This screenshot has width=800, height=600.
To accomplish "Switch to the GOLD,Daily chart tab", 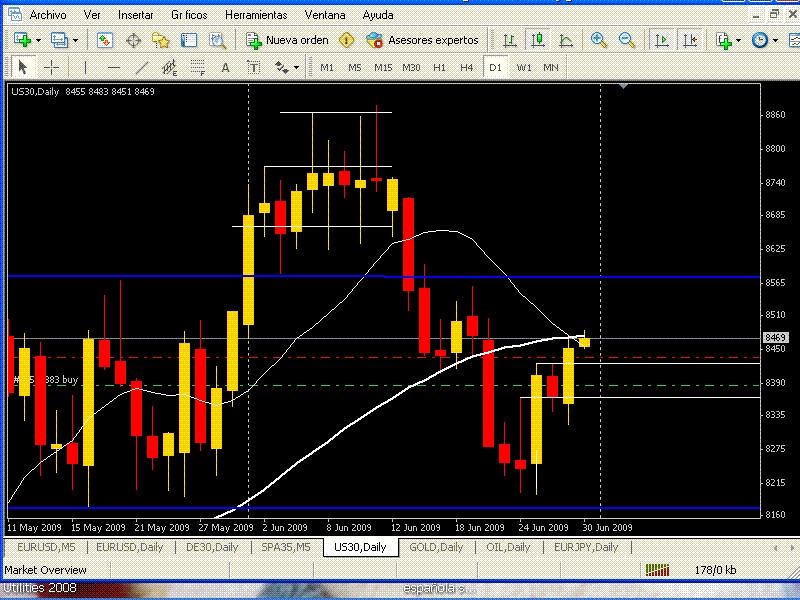I will (435, 547).
